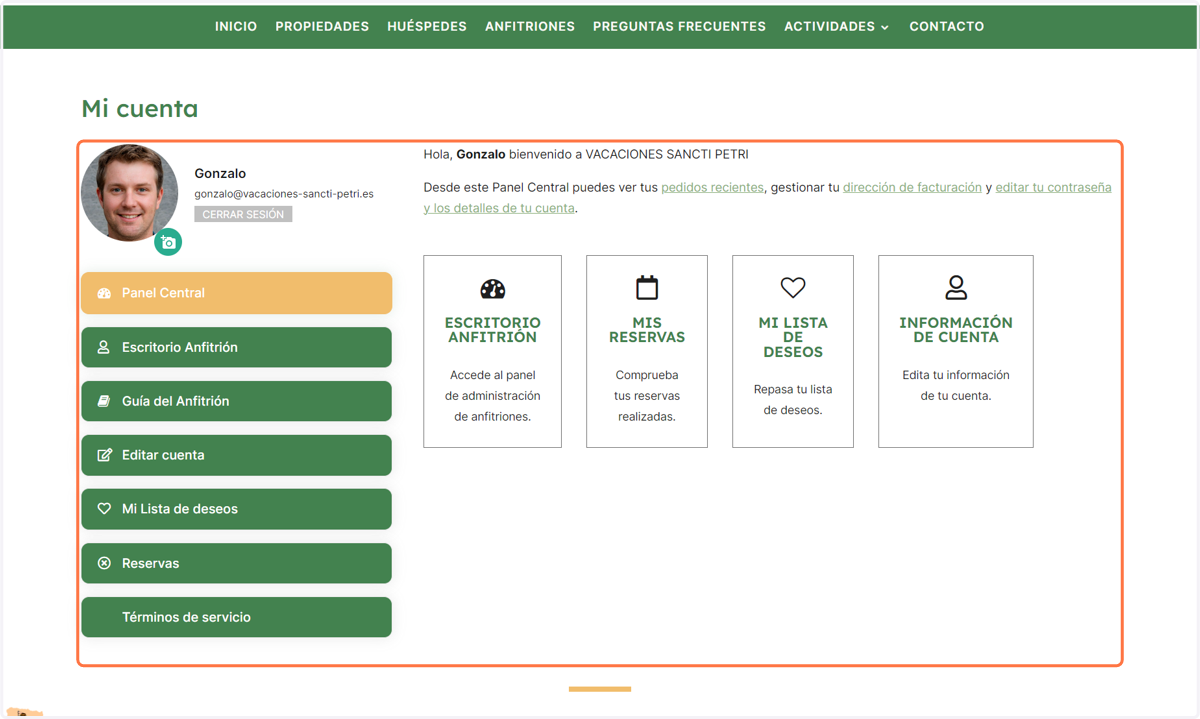
Task: Click text 'Repasa tu lista de deseos.'
Action: pos(793,400)
